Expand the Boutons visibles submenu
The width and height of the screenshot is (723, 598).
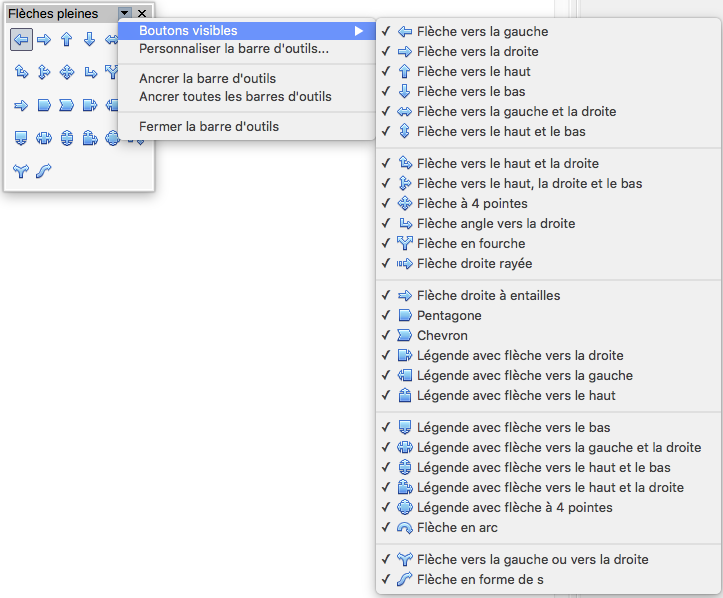tap(247, 31)
